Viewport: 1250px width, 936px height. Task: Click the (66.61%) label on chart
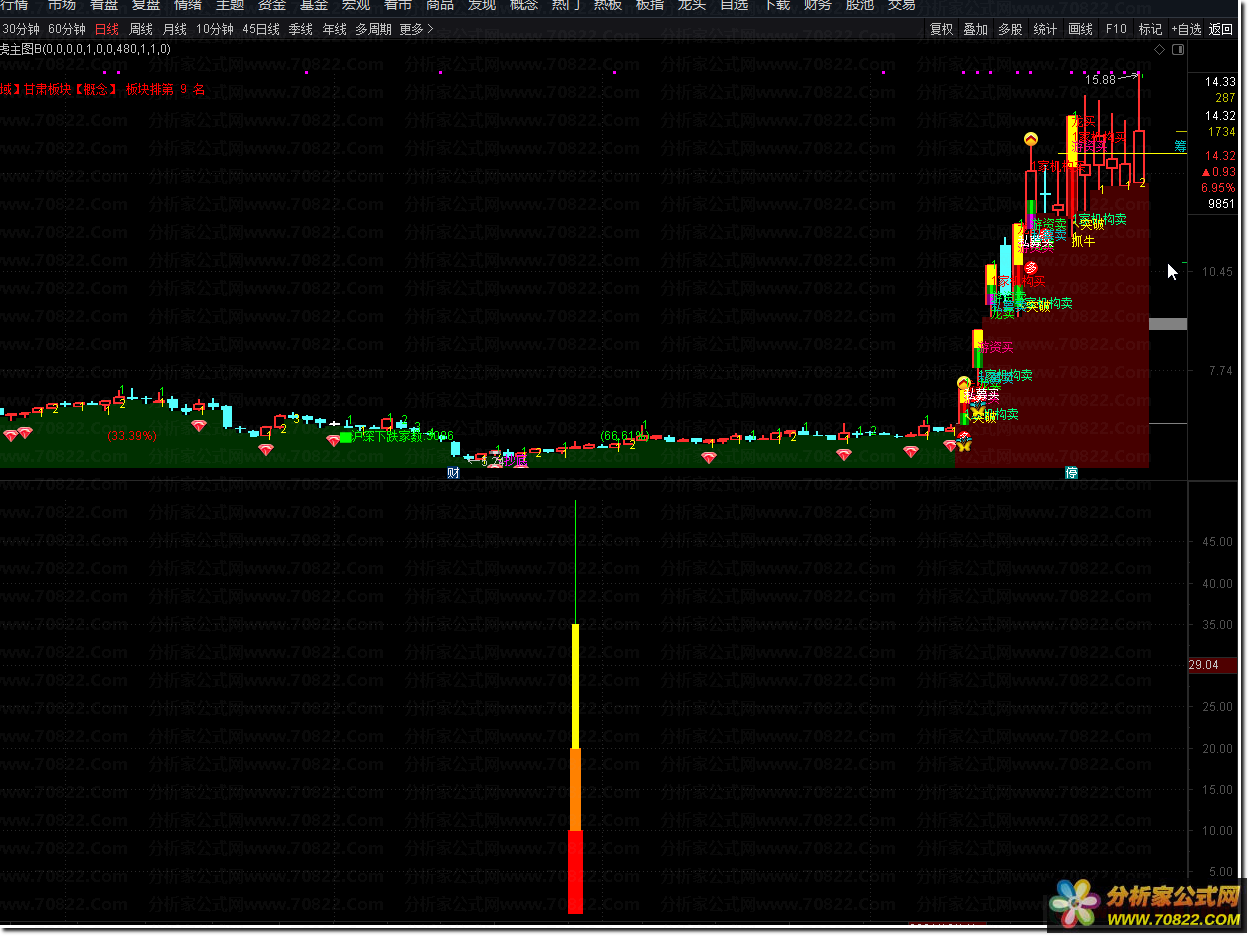click(624, 436)
